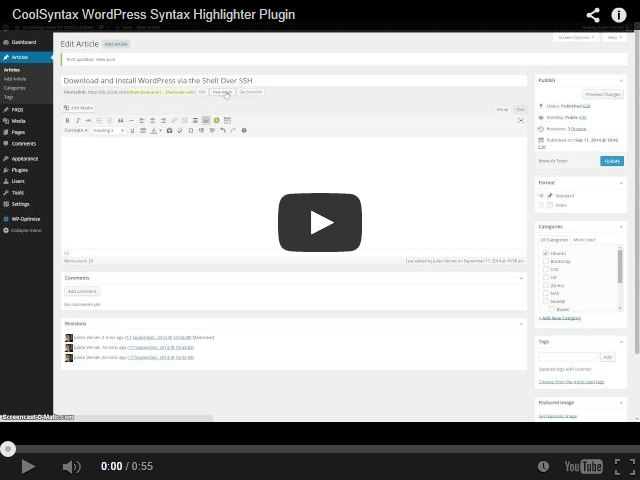Click the video progress bar midpoint
This screenshot has width=640, height=480.
(x=320, y=449)
